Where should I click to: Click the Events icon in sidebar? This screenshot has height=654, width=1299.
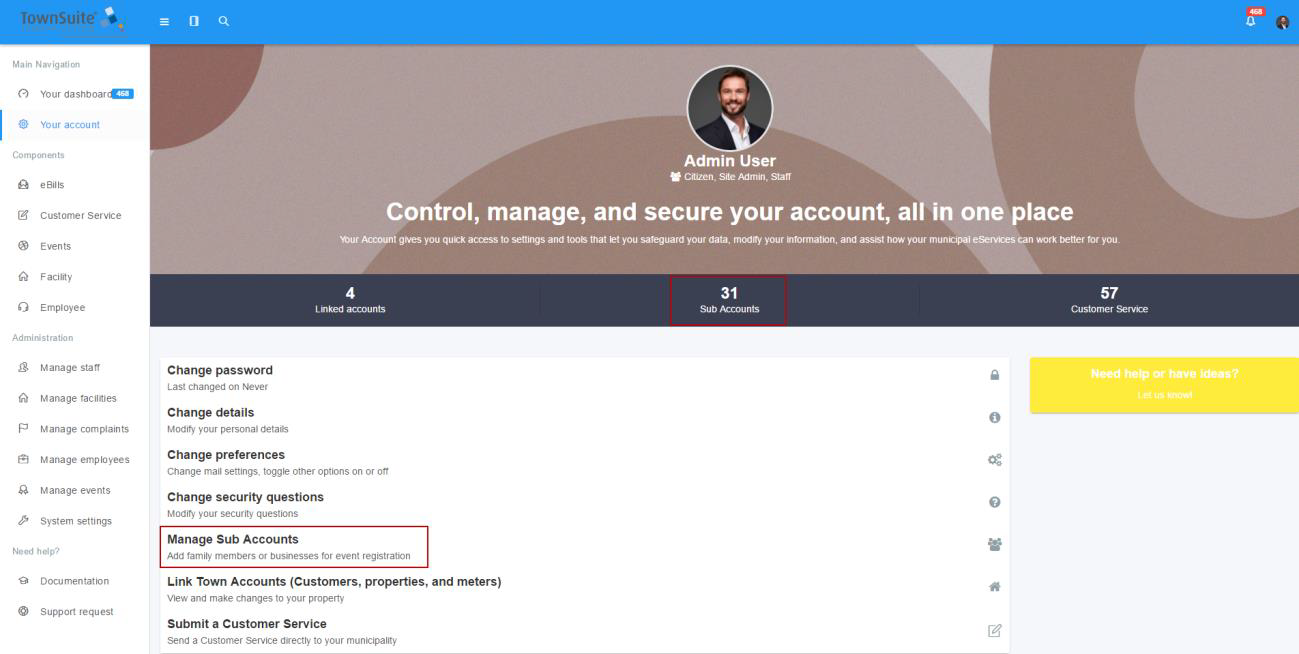(x=23, y=246)
